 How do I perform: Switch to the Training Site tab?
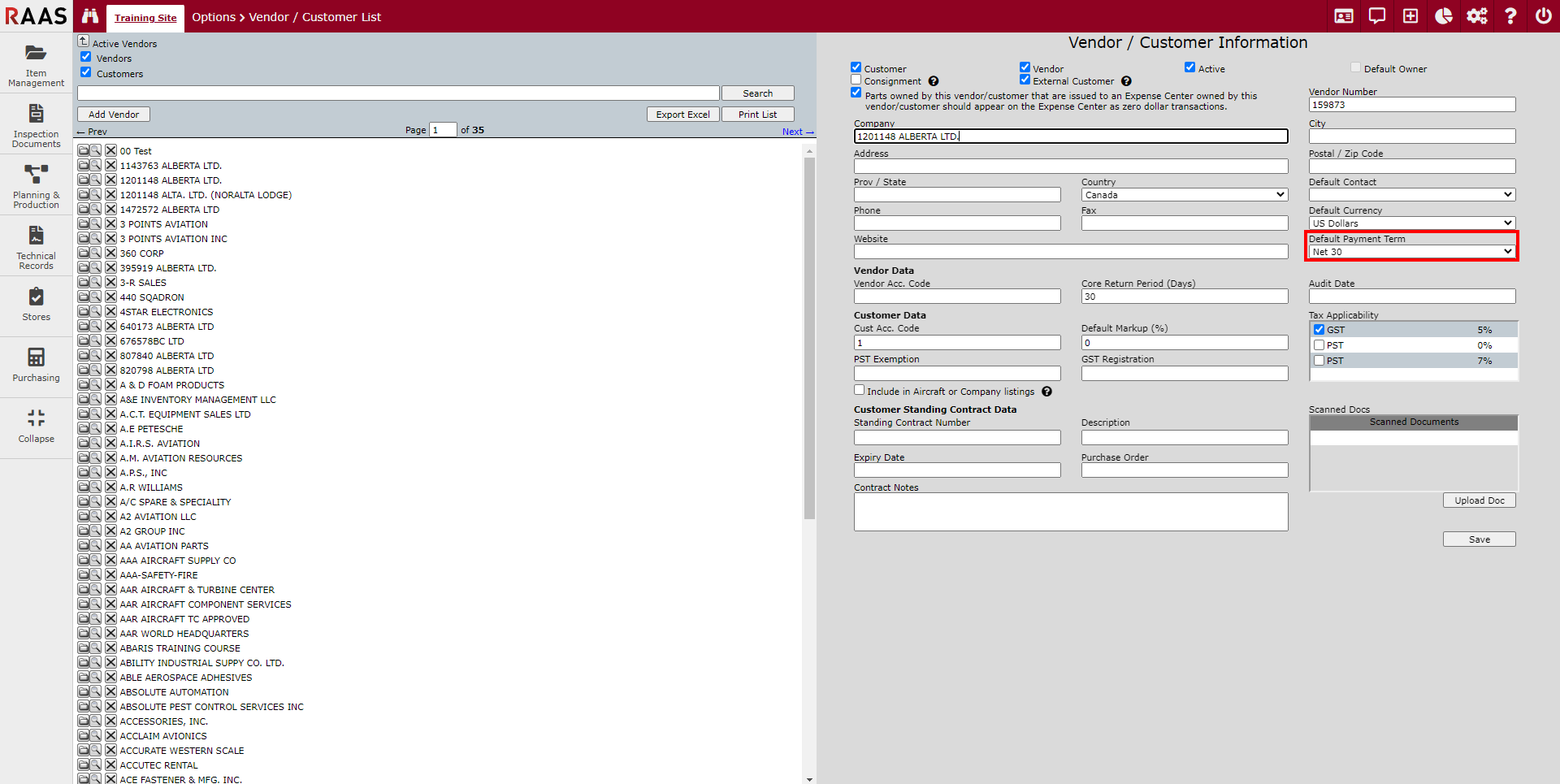click(145, 18)
